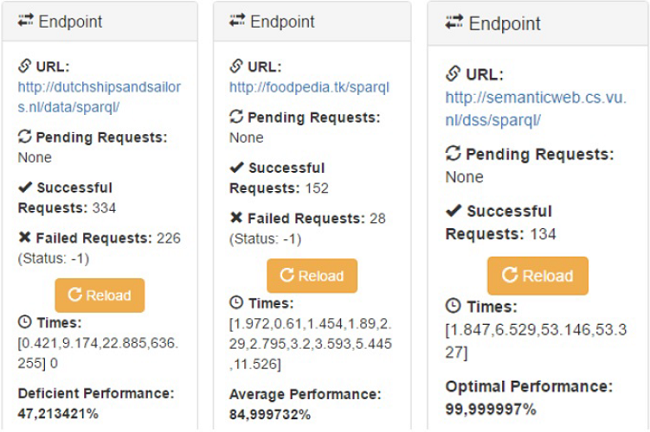
Task: Click the Deficient Performance 47,213421% text
Action: [x=95, y=402]
